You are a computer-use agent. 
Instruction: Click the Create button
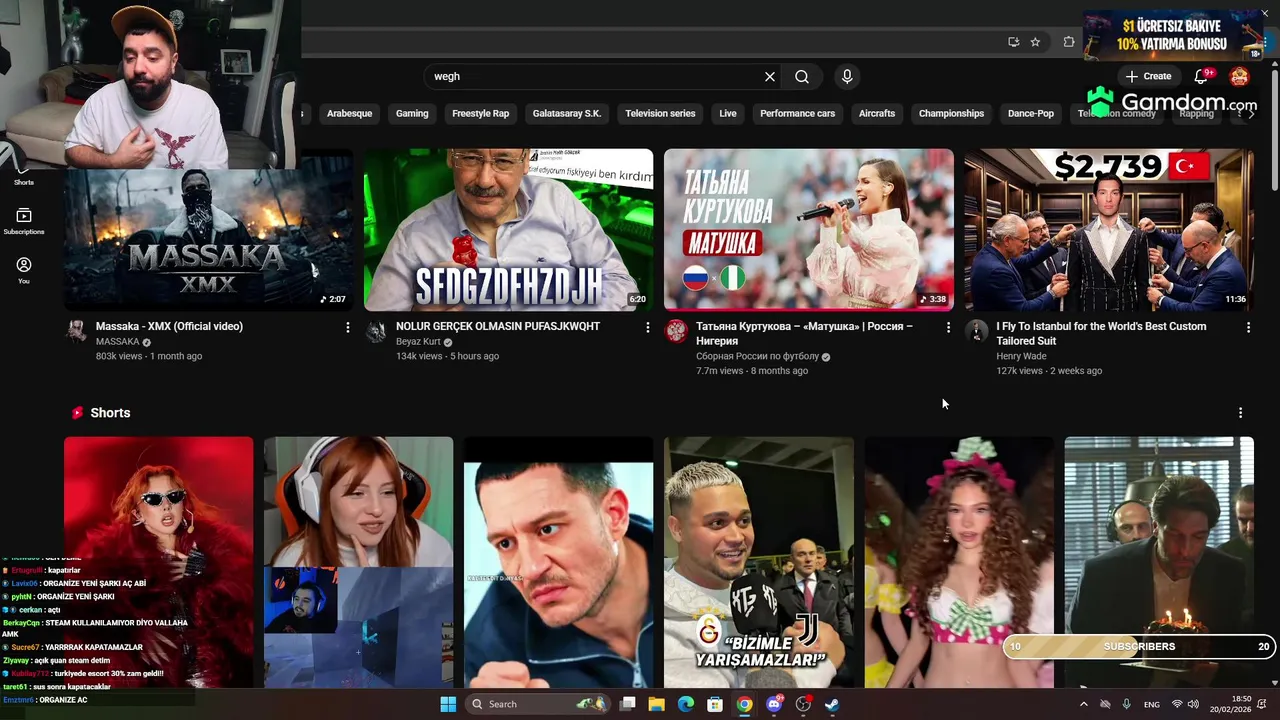tap(1147, 77)
